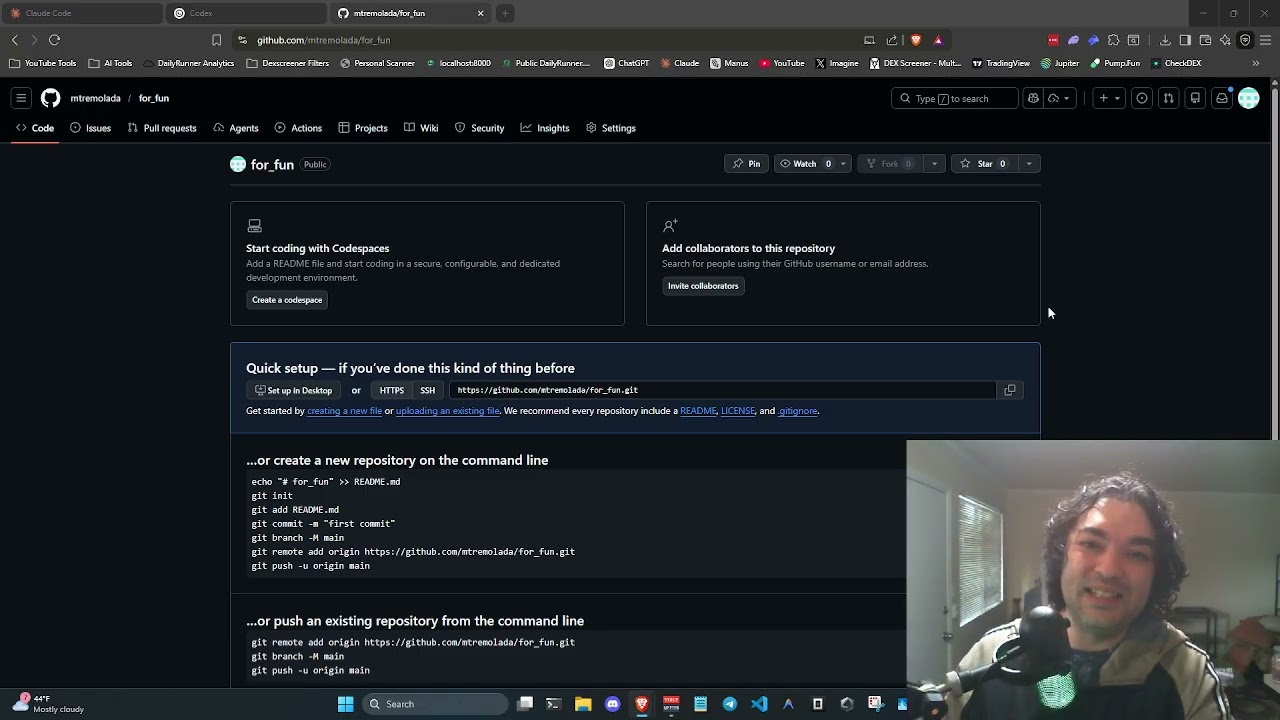
Task: Open the notifications inbox icon
Action: tap(1221, 98)
